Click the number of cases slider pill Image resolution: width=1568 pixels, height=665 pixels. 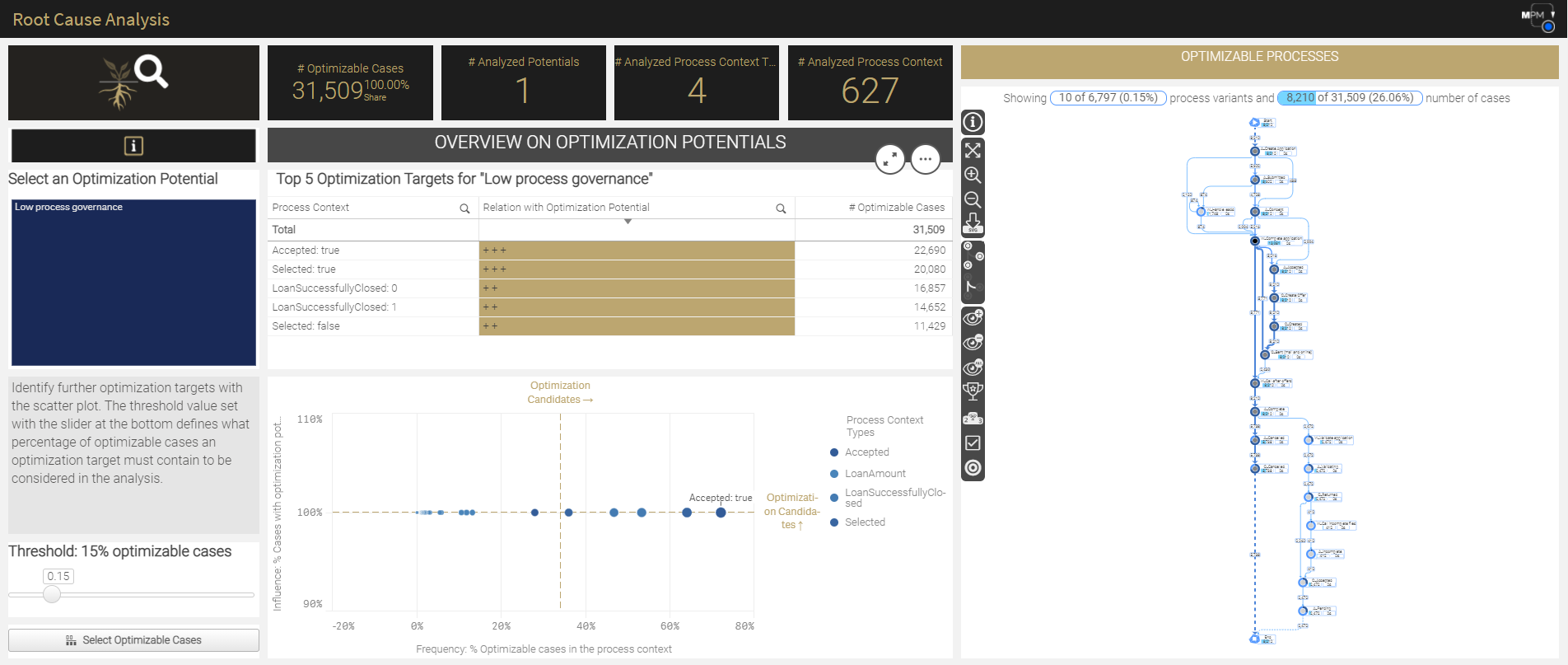click(1350, 97)
